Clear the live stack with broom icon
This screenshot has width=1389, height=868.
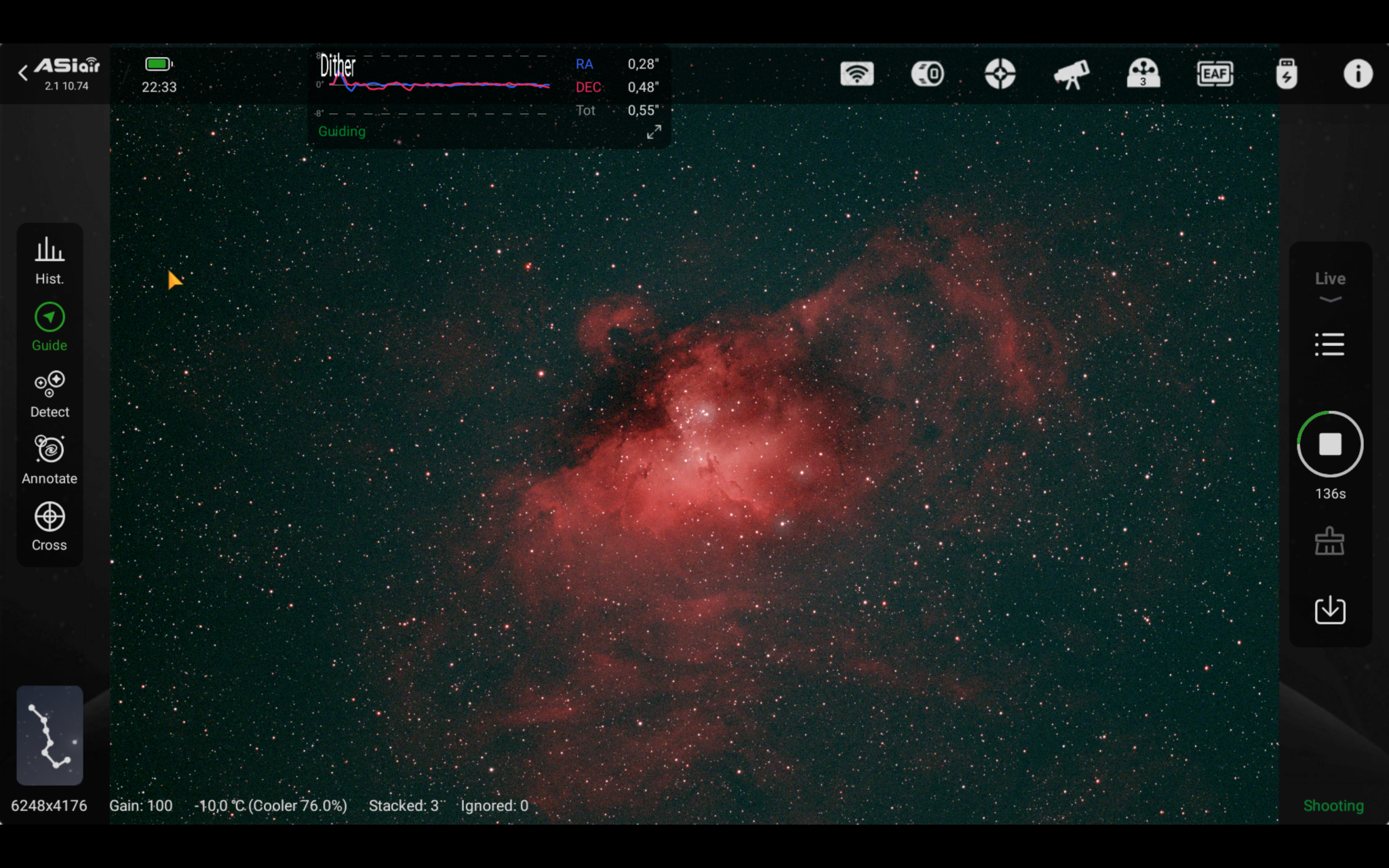pos(1329,541)
